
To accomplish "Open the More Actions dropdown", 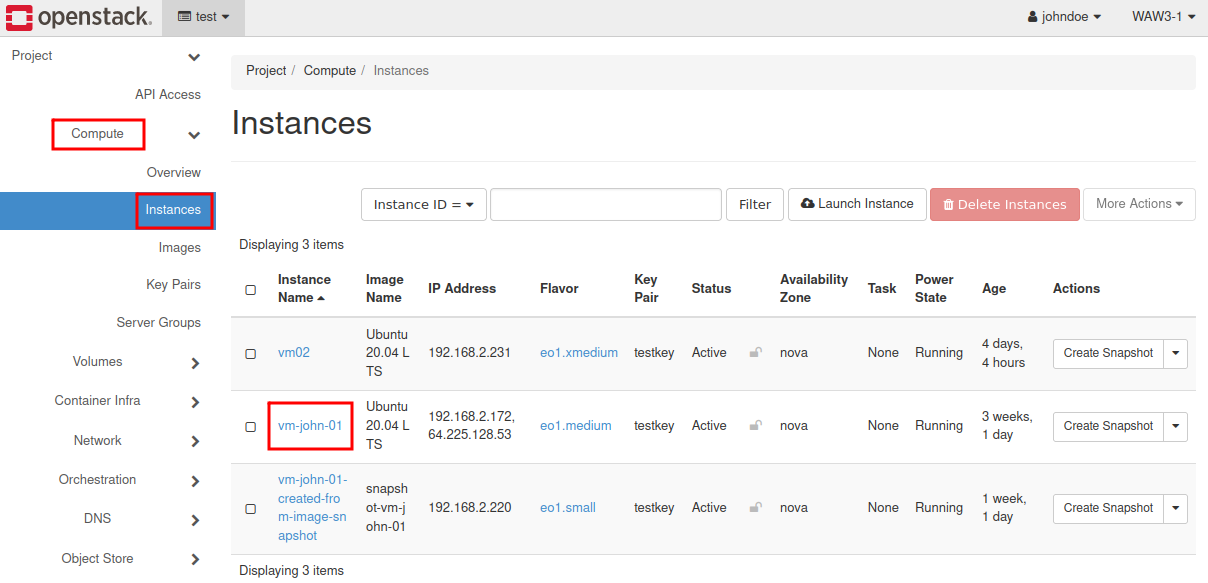I will 1138,204.
